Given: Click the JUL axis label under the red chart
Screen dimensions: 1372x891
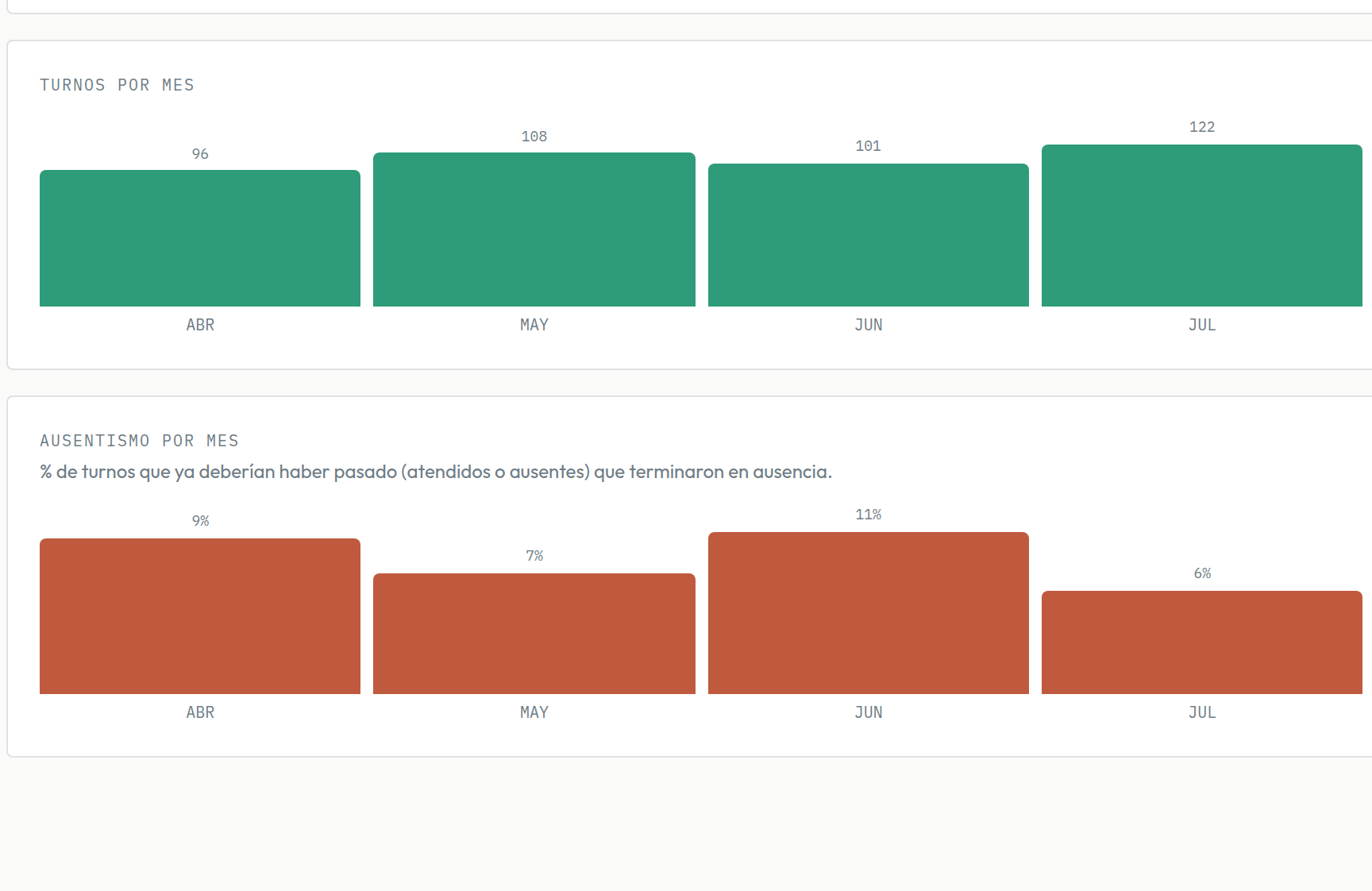Looking at the screenshot, I should pyautogui.click(x=1202, y=712).
